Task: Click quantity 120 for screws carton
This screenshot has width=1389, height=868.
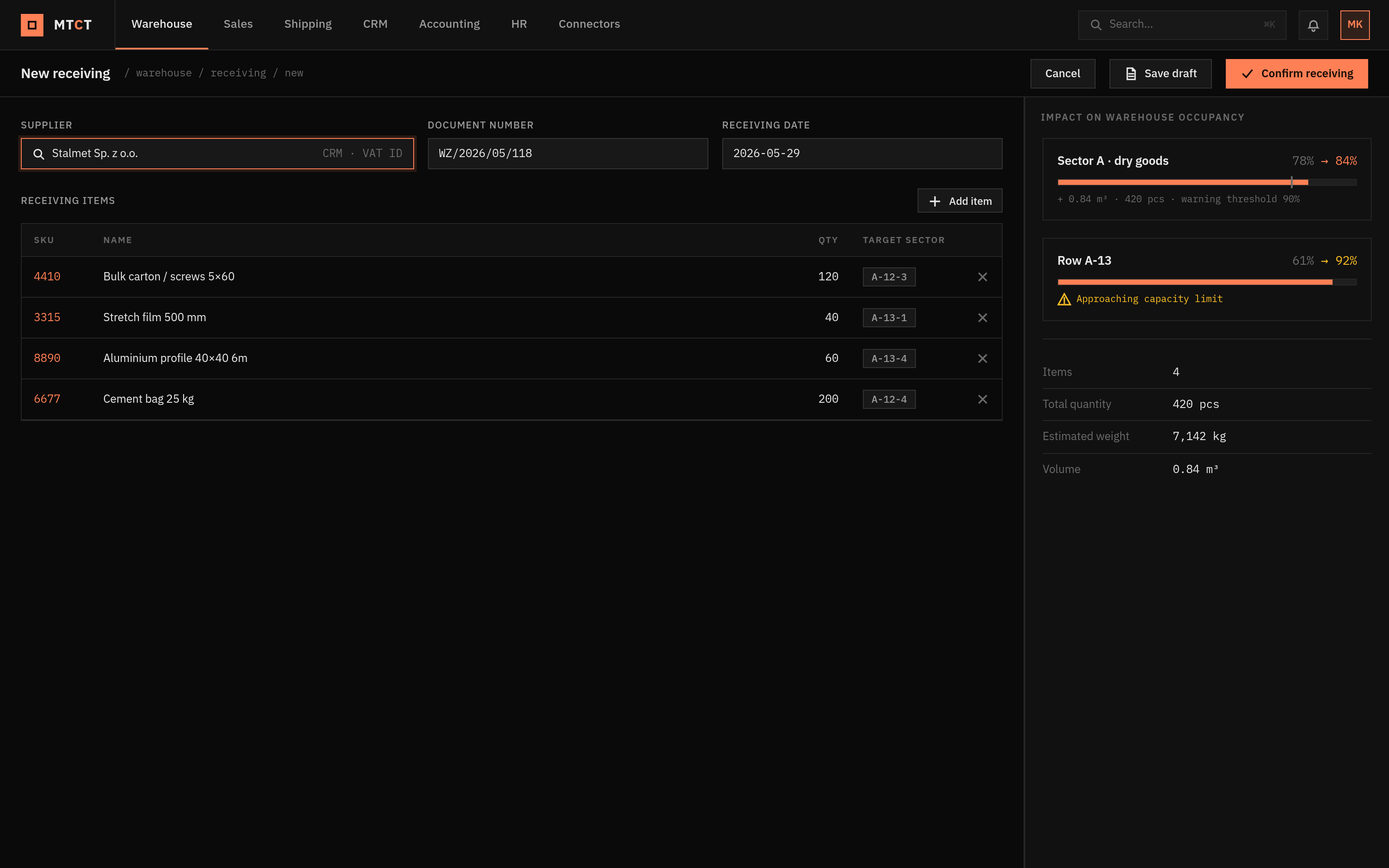Action: click(x=828, y=277)
